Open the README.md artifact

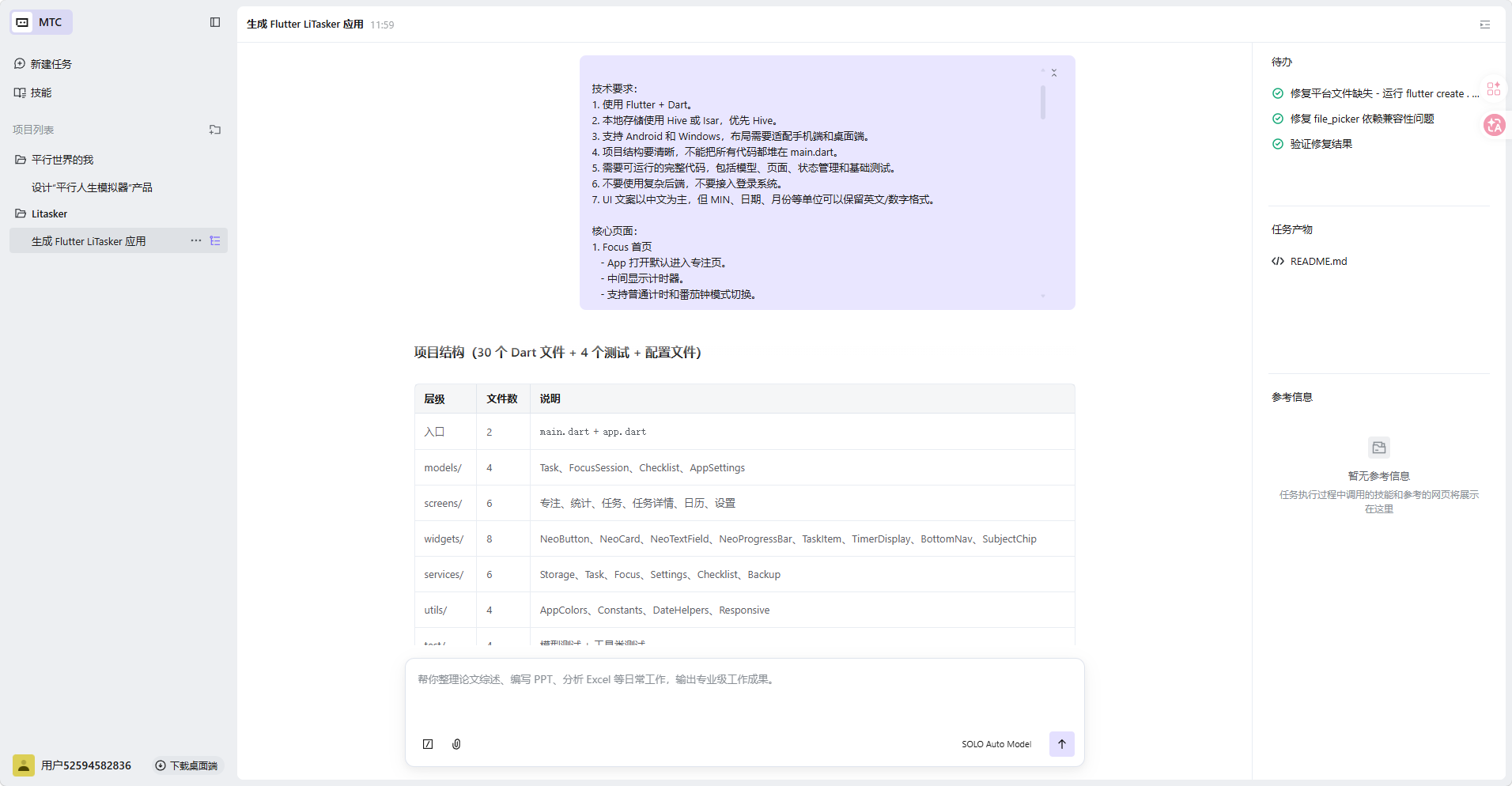[x=1317, y=261]
